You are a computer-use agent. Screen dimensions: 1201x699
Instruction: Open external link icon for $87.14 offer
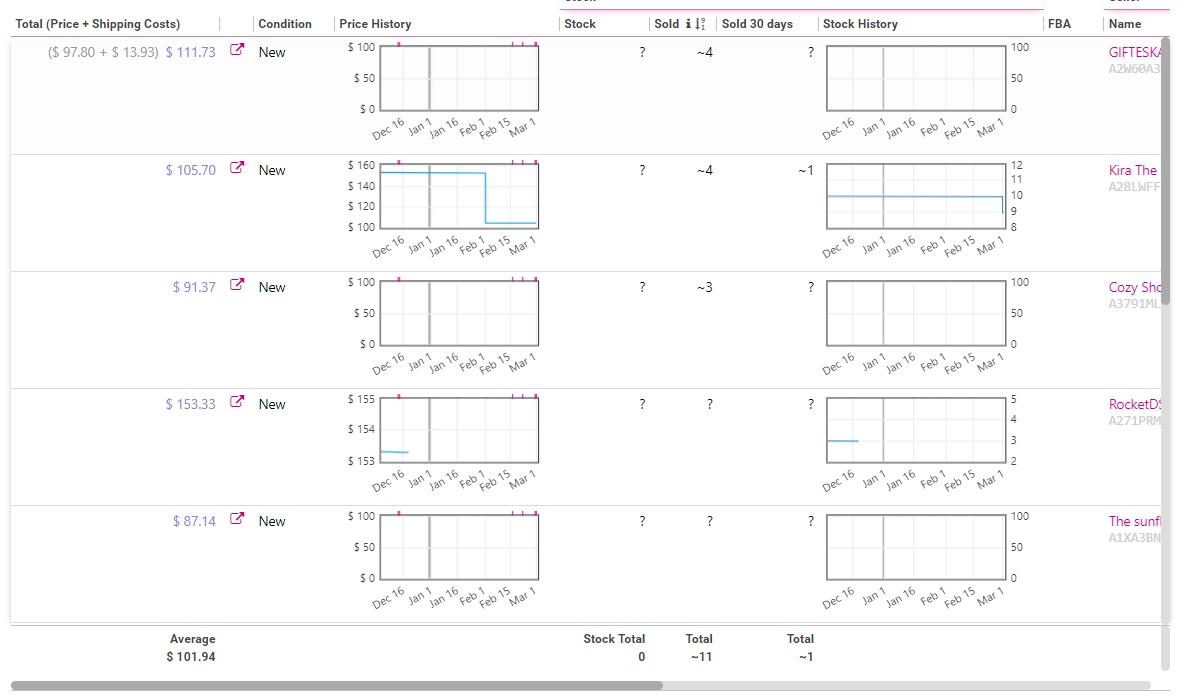237,519
